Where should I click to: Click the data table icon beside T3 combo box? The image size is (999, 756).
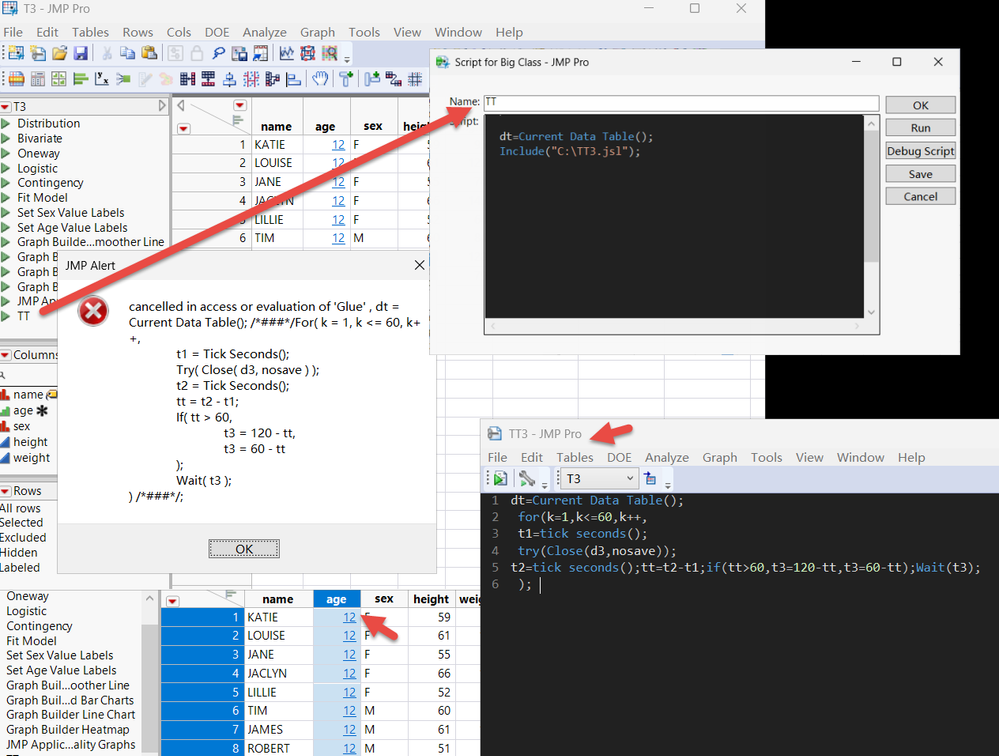(650, 478)
